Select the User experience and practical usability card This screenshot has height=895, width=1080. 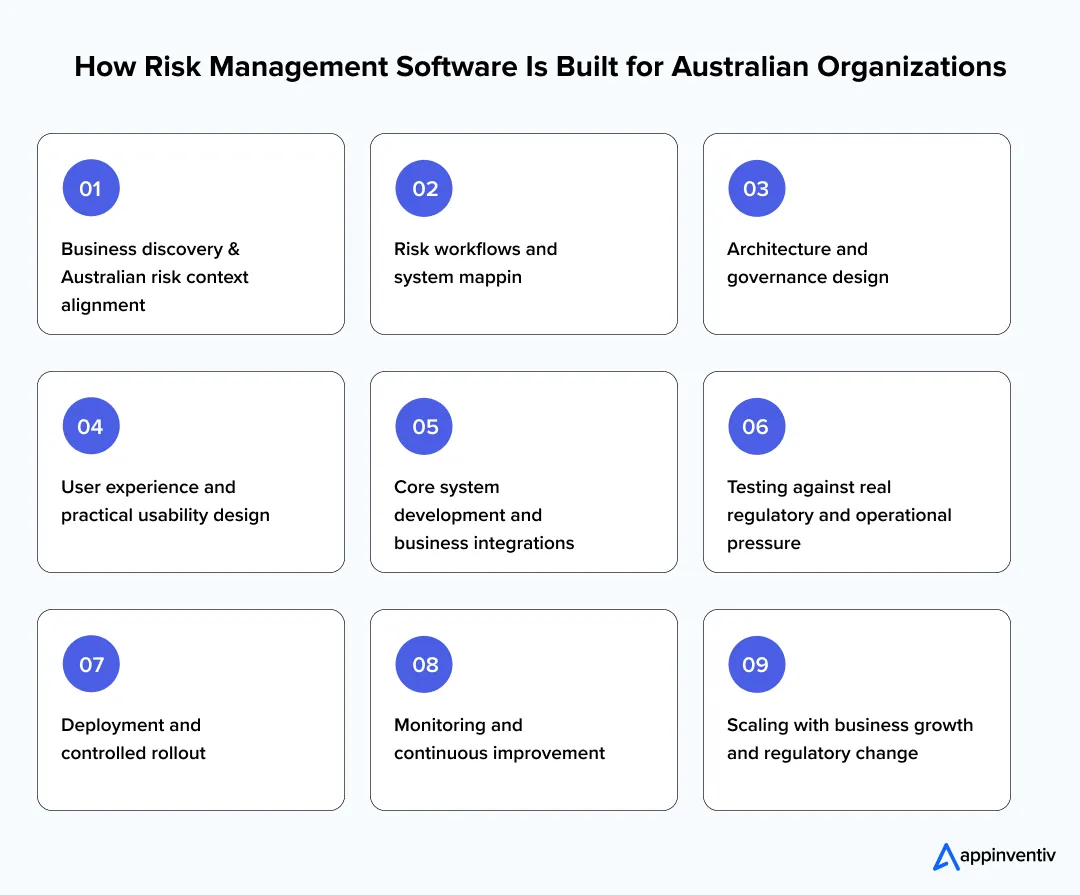click(x=190, y=471)
